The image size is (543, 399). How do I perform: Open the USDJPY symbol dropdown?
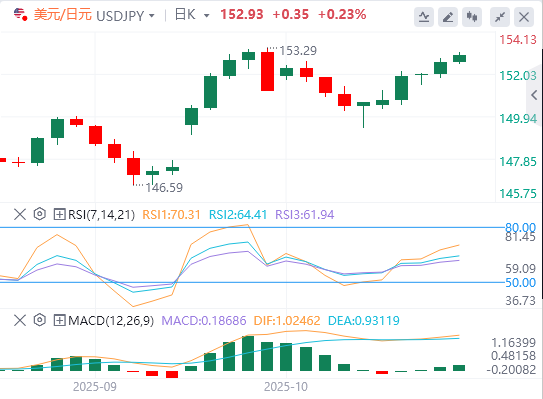(152, 16)
